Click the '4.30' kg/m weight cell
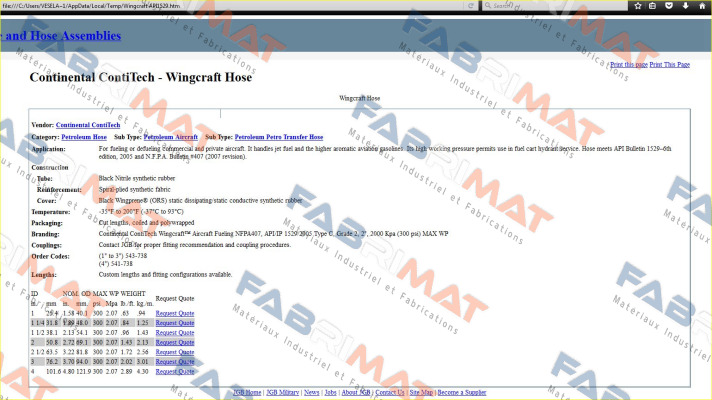Viewport: 712px width, 400px height. (143, 371)
